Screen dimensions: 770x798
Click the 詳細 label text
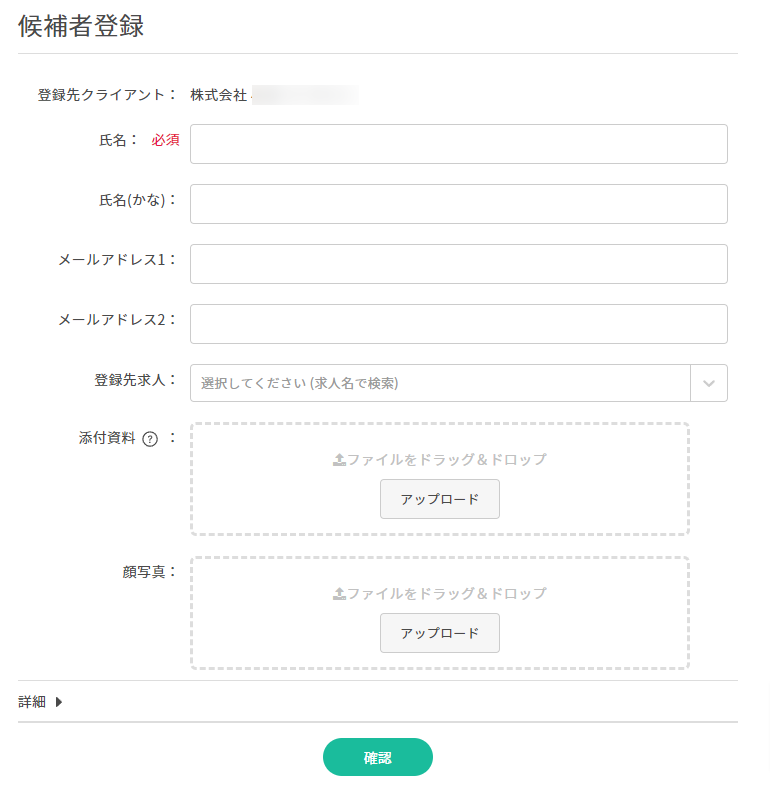32,702
